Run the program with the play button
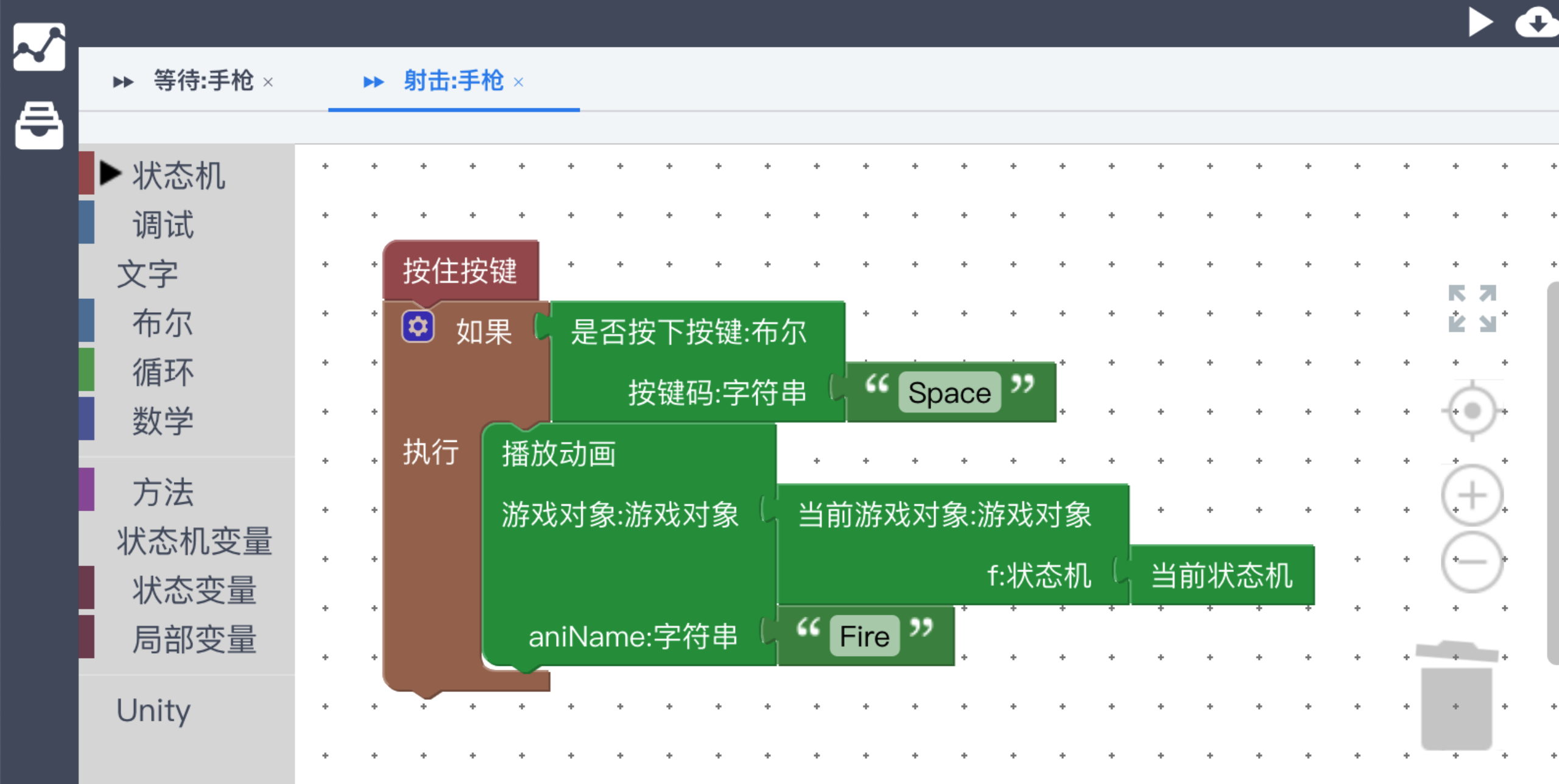The image size is (1559, 784). point(1480,22)
